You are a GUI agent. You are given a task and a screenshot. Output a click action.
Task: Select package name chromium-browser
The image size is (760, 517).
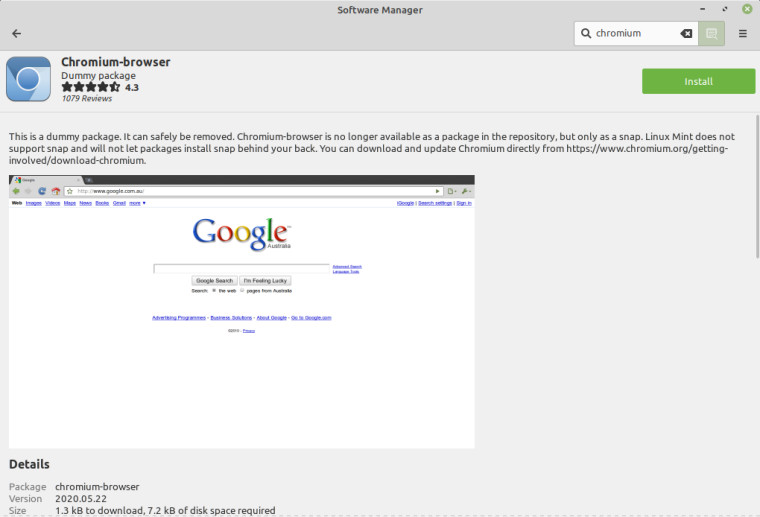[x=97, y=486]
